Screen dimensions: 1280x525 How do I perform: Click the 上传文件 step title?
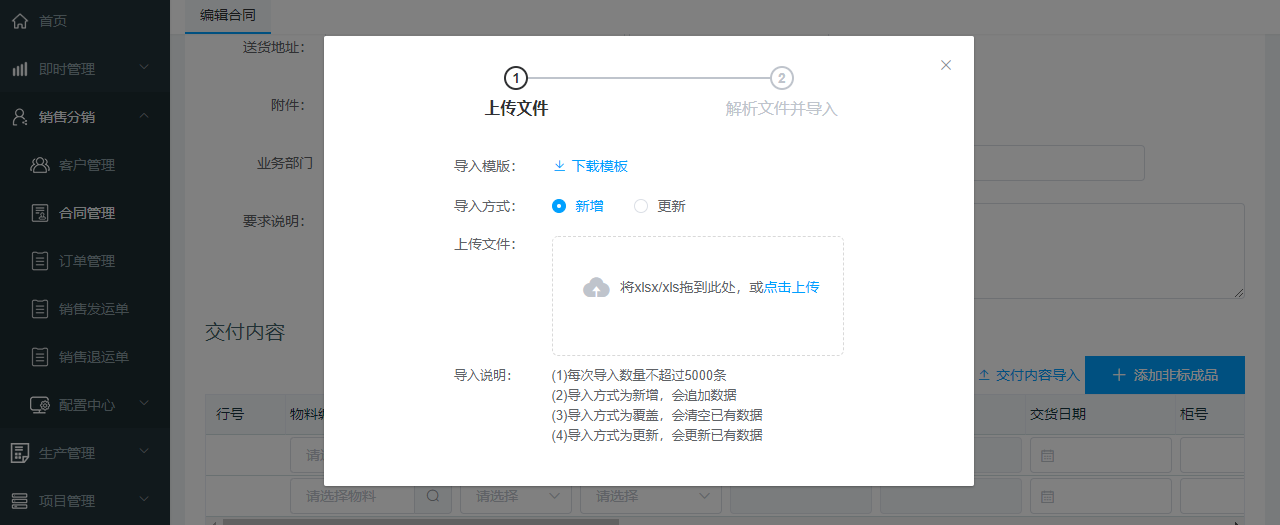[516, 109]
